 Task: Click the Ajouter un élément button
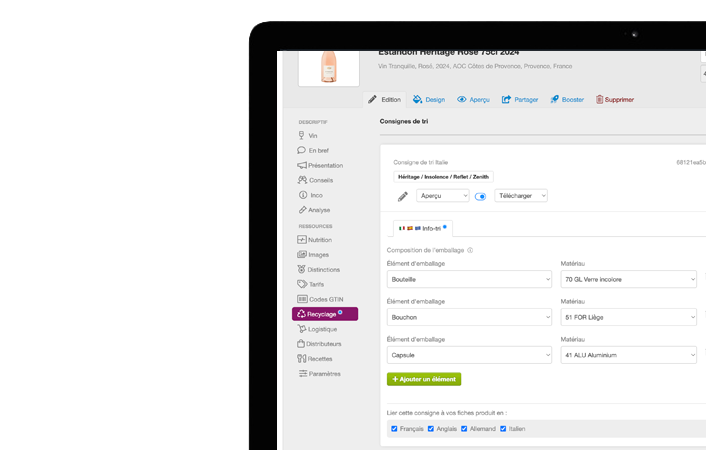(424, 379)
